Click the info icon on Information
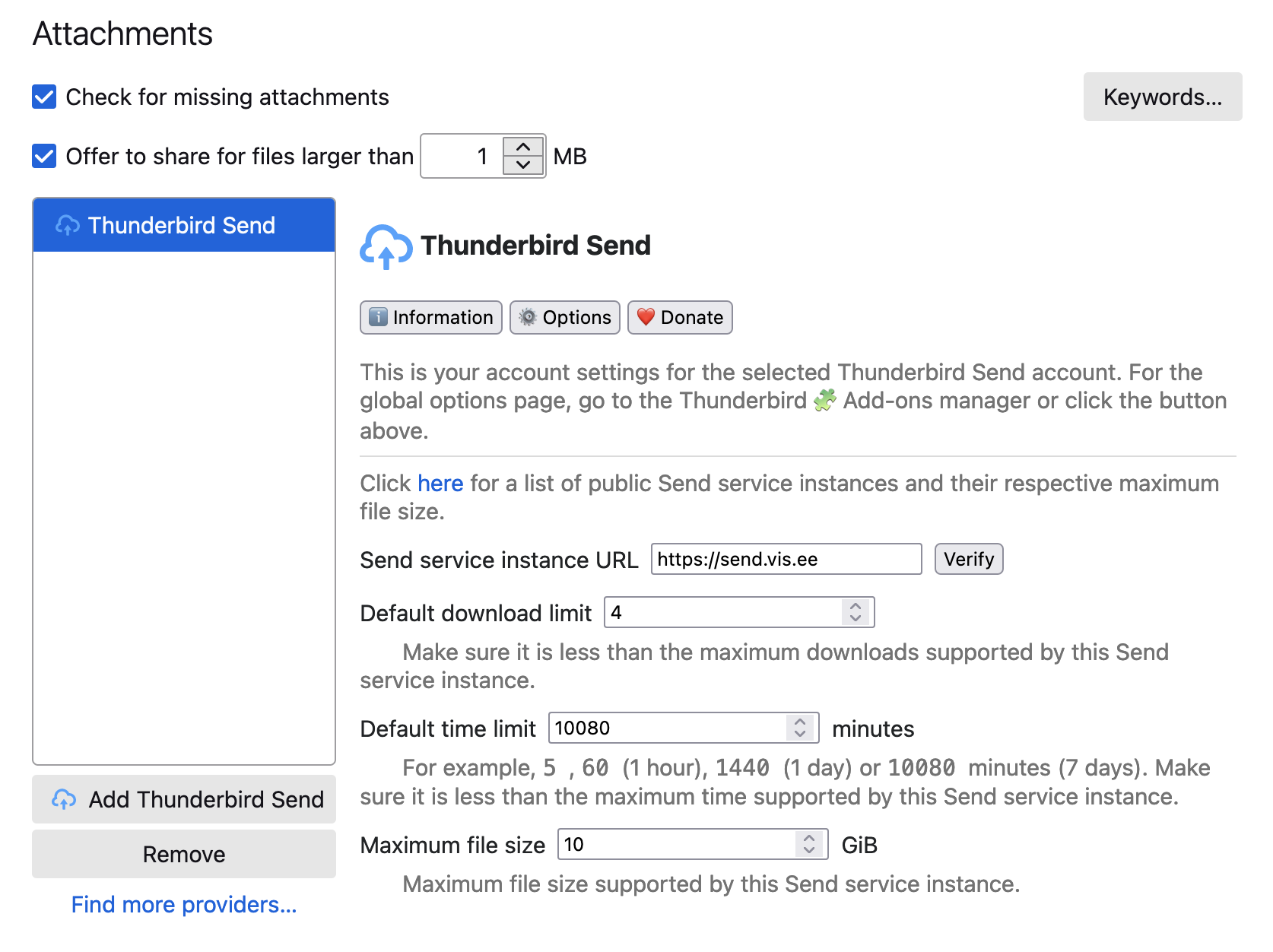Screen dimensions: 1273x952 378,317
